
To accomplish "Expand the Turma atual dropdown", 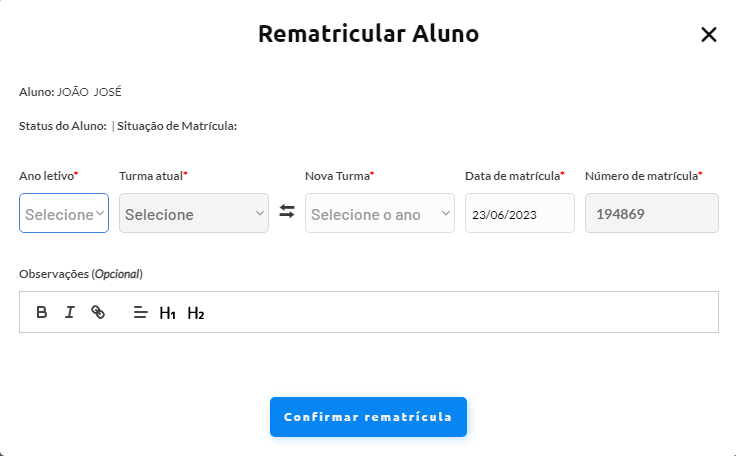I will pos(194,213).
